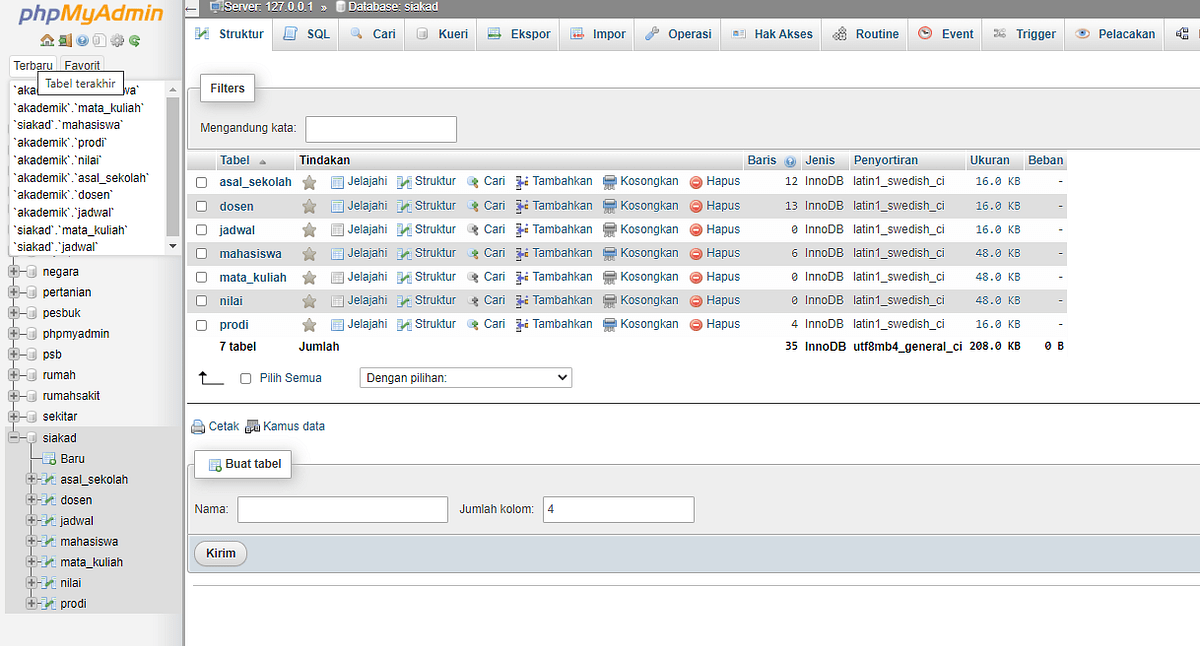The width and height of the screenshot is (1200, 646).
Task: Click the Kamus data link
Action: (x=294, y=426)
